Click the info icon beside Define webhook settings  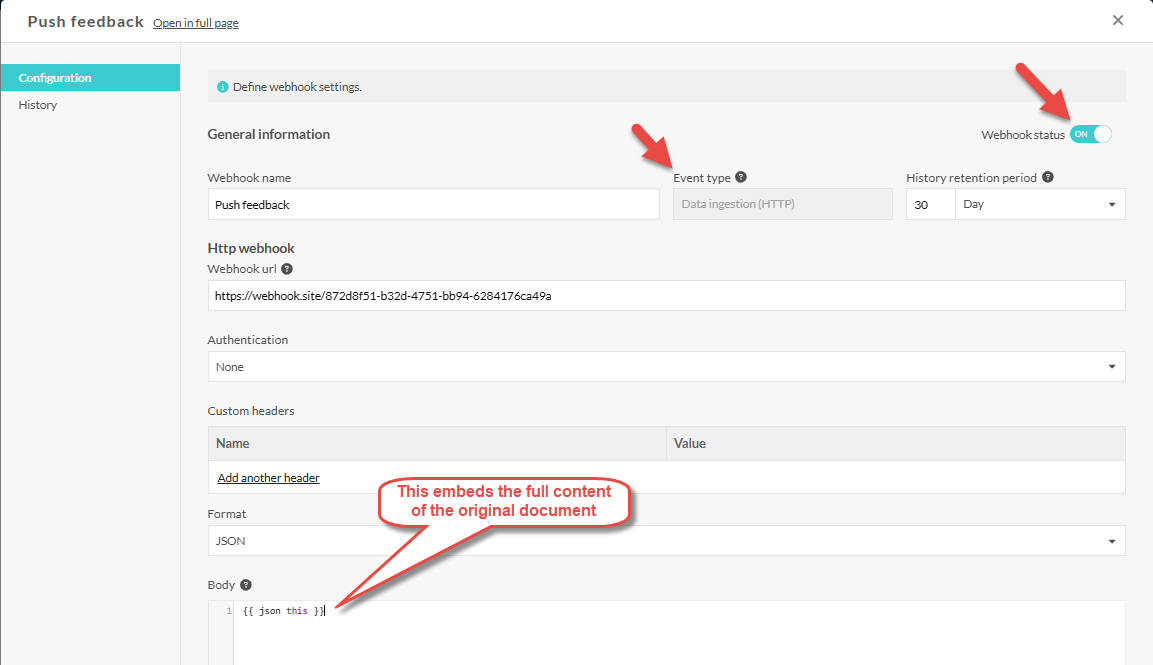point(223,87)
